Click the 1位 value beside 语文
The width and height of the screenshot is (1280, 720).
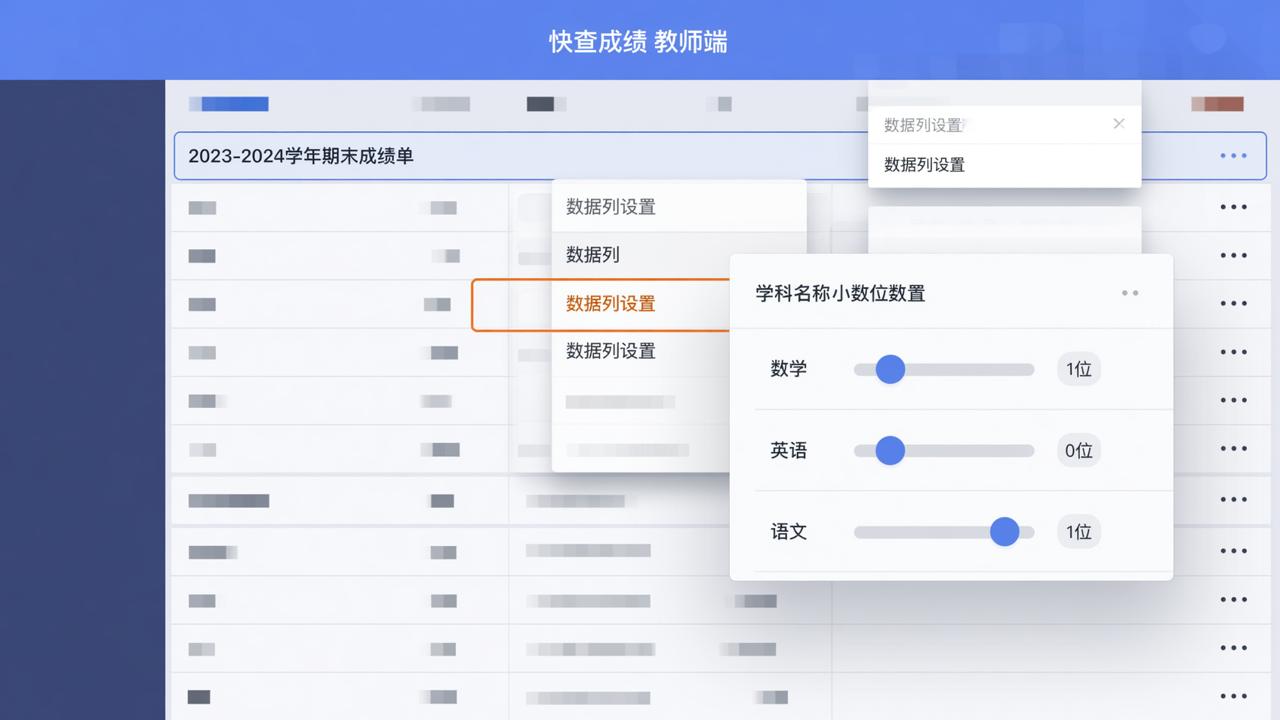coord(1079,532)
